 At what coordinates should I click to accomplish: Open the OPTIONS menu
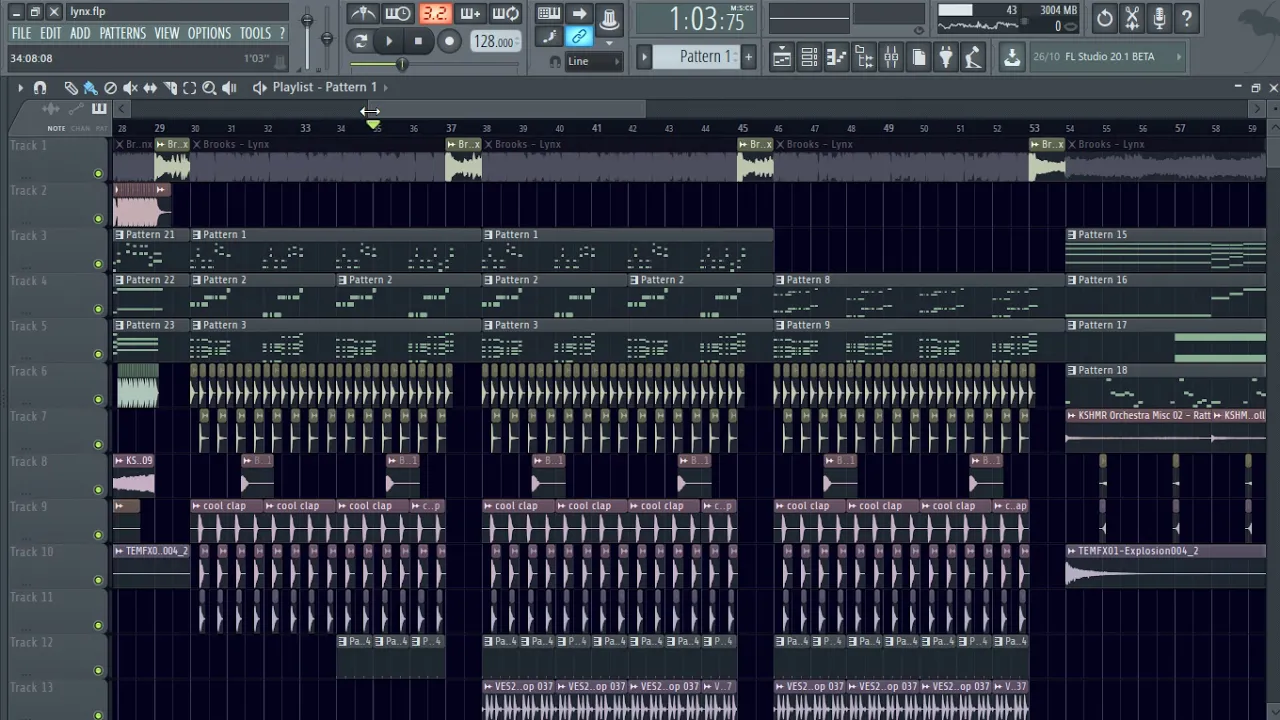[x=209, y=33]
